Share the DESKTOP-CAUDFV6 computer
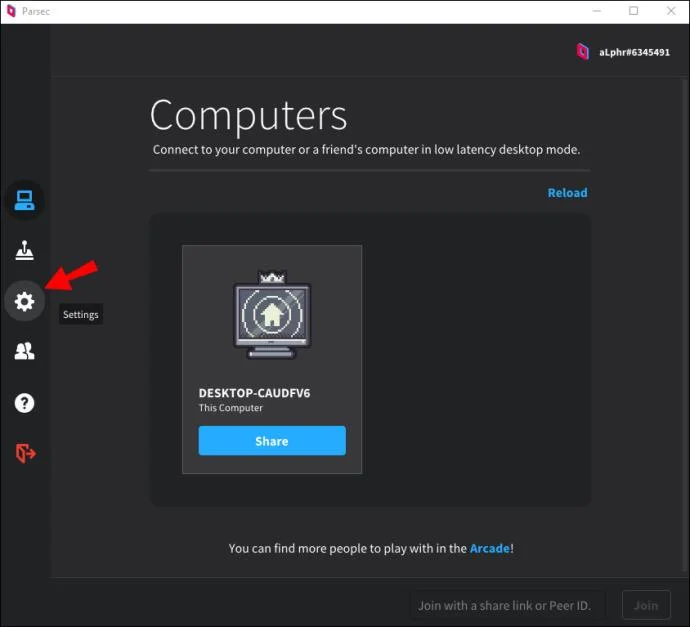The width and height of the screenshot is (690, 627). pos(272,440)
